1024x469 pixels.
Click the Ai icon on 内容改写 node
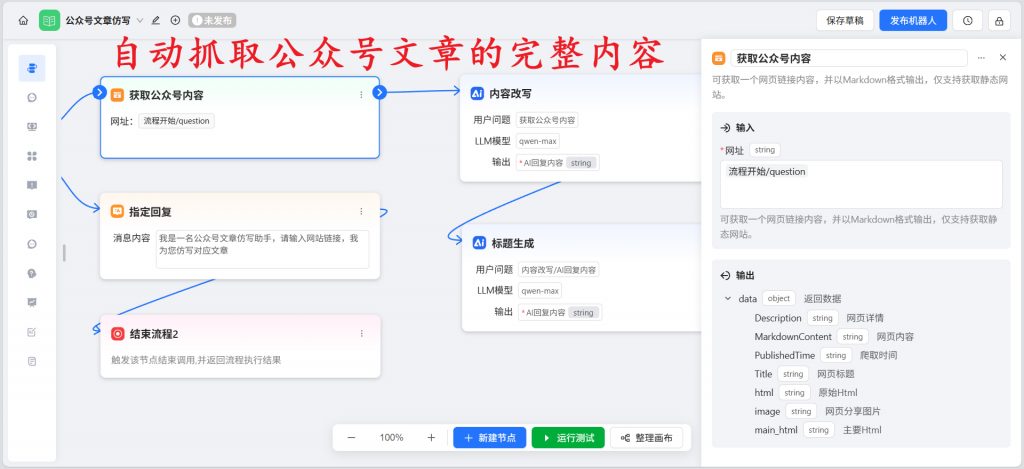click(x=477, y=93)
